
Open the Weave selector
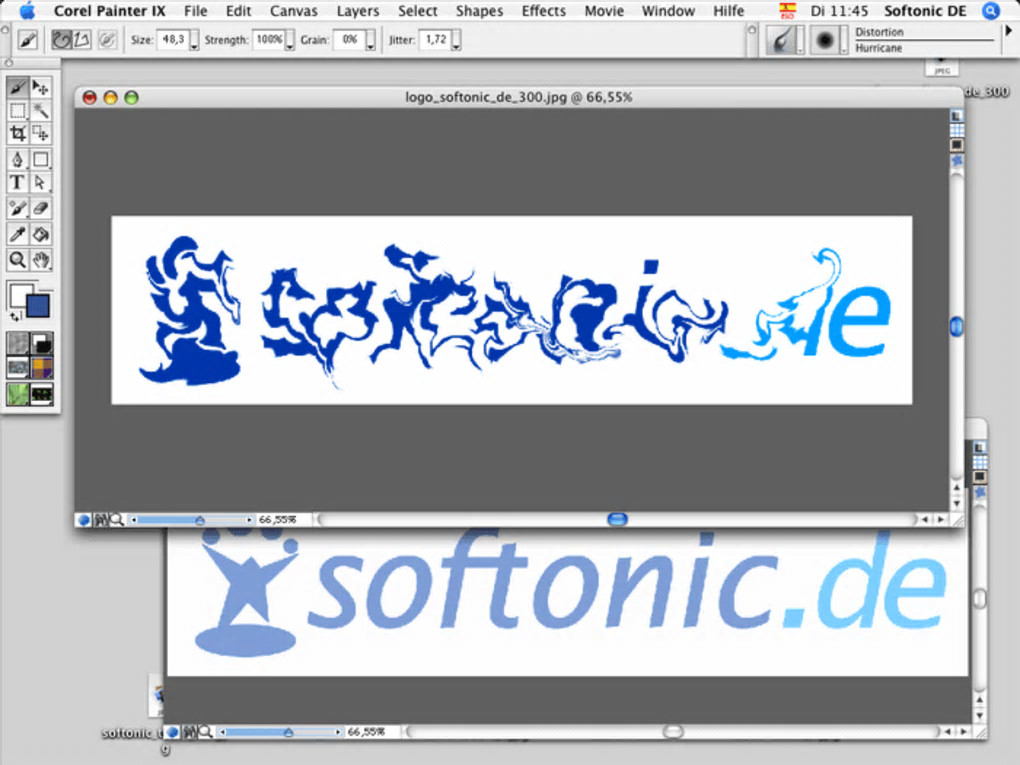pyautogui.click(x=42, y=368)
